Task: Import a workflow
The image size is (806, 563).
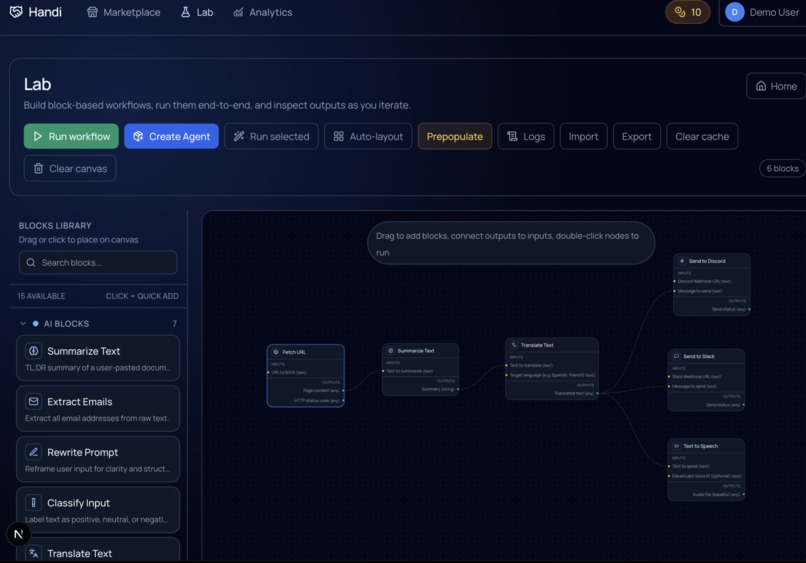Action: (583, 136)
